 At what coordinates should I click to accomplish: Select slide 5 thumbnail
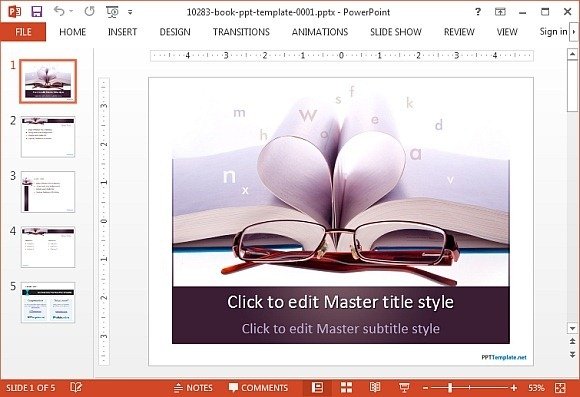[x=48, y=302]
